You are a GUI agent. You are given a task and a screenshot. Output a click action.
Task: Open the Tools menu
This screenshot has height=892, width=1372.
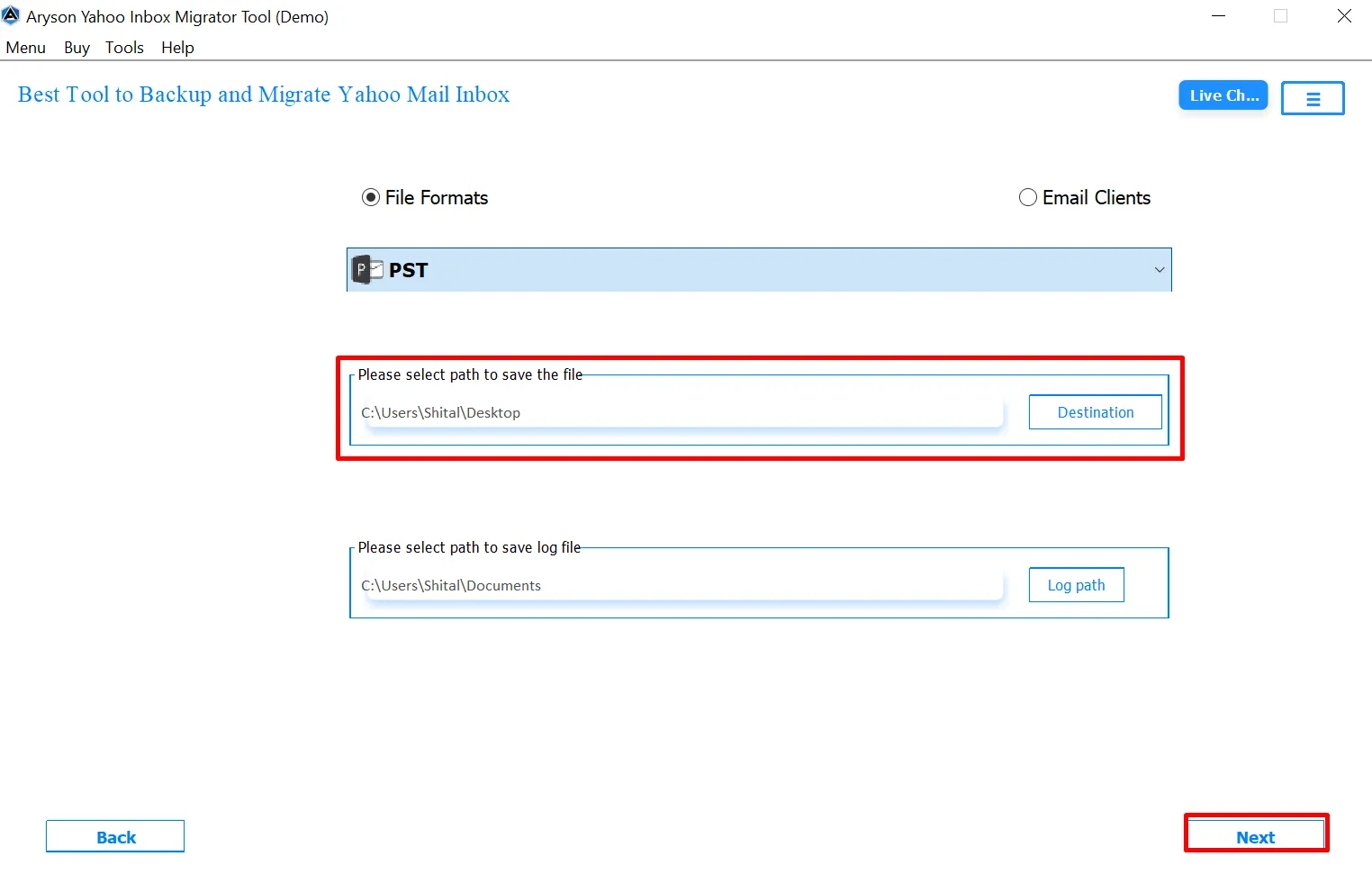(124, 48)
